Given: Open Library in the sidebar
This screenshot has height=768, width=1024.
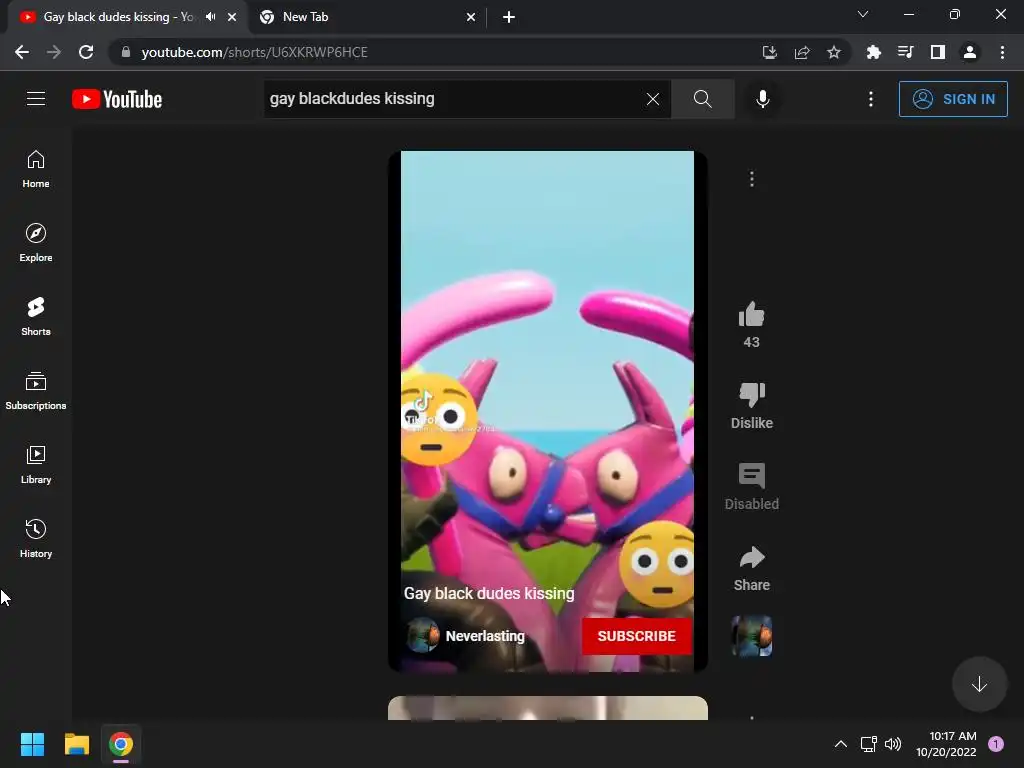Looking at the screenshot, I should coord(36,464).
